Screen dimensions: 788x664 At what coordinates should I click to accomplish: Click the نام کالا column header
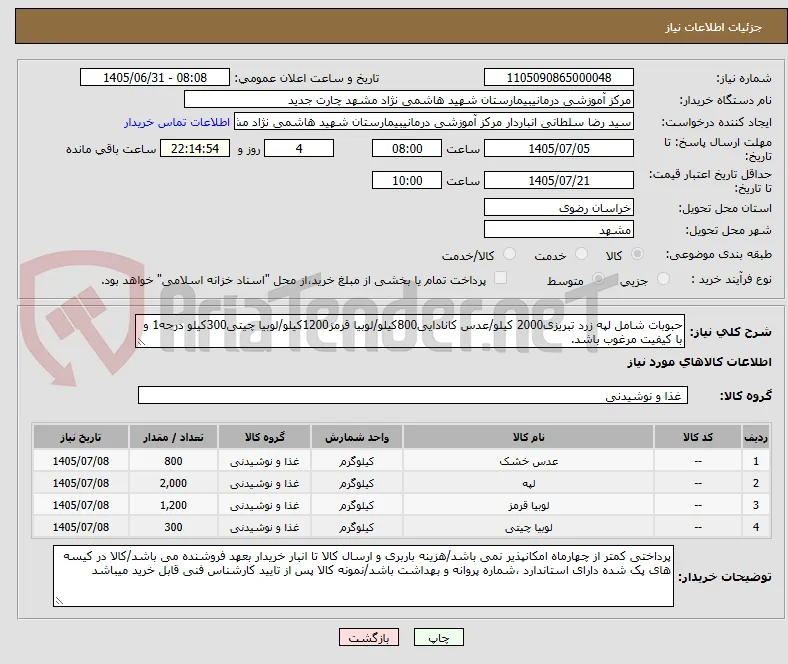(x=528, y=437)
